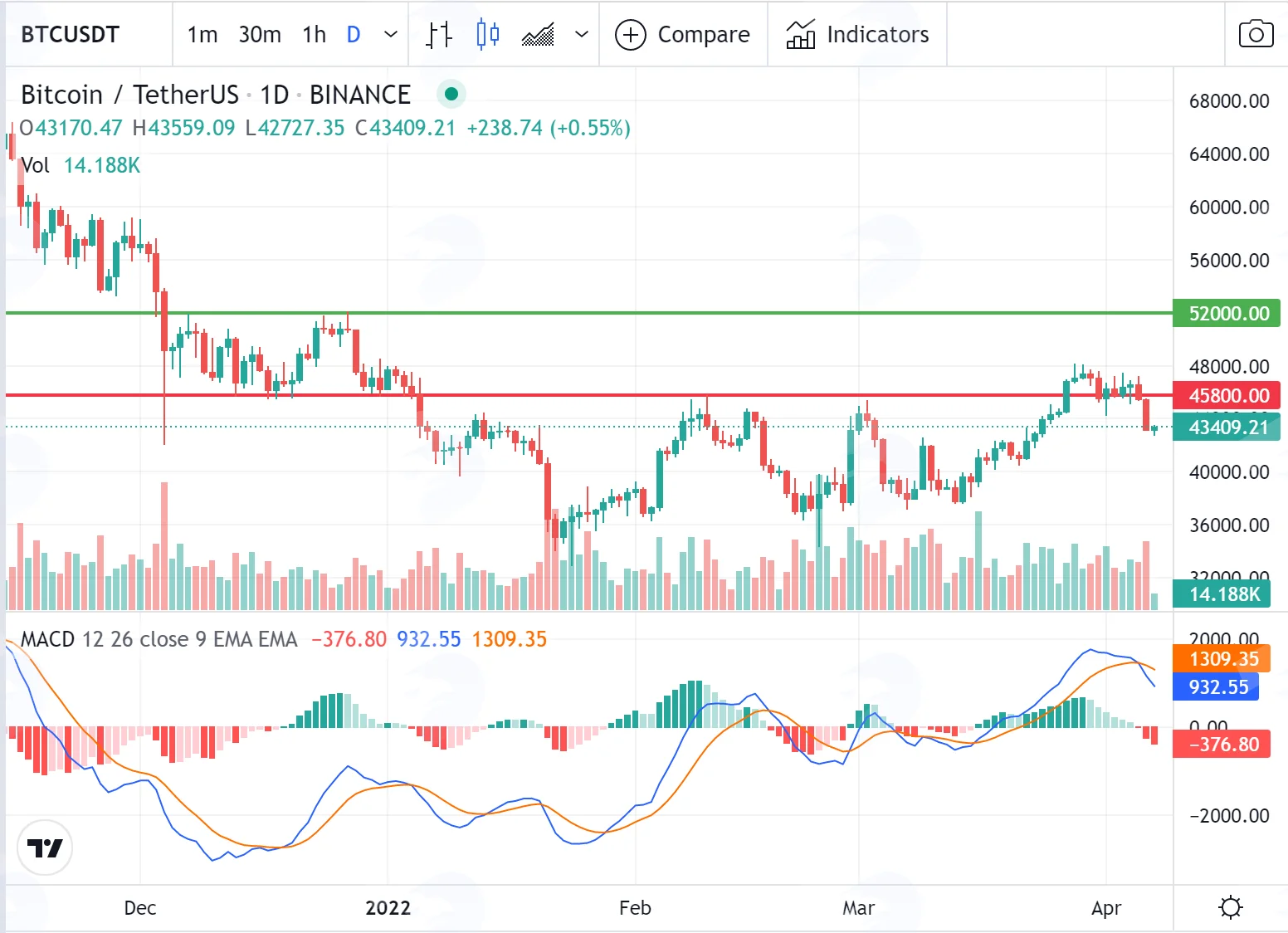This screenshot has height=933, width=1288.
Task: Take a chart snapshot with camera icon
Action: pos(1256,34)
